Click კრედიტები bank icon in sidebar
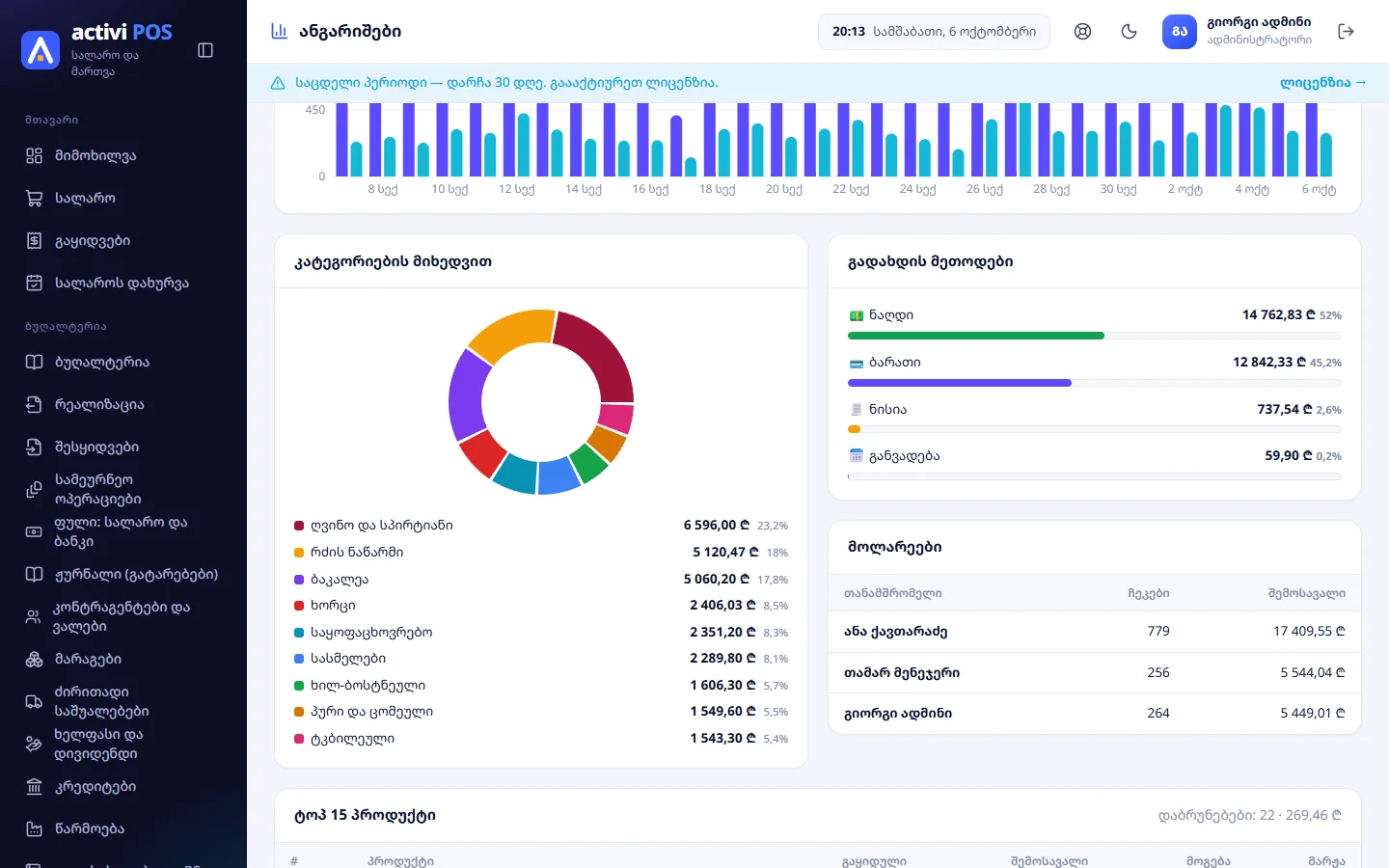 [34, 787]
